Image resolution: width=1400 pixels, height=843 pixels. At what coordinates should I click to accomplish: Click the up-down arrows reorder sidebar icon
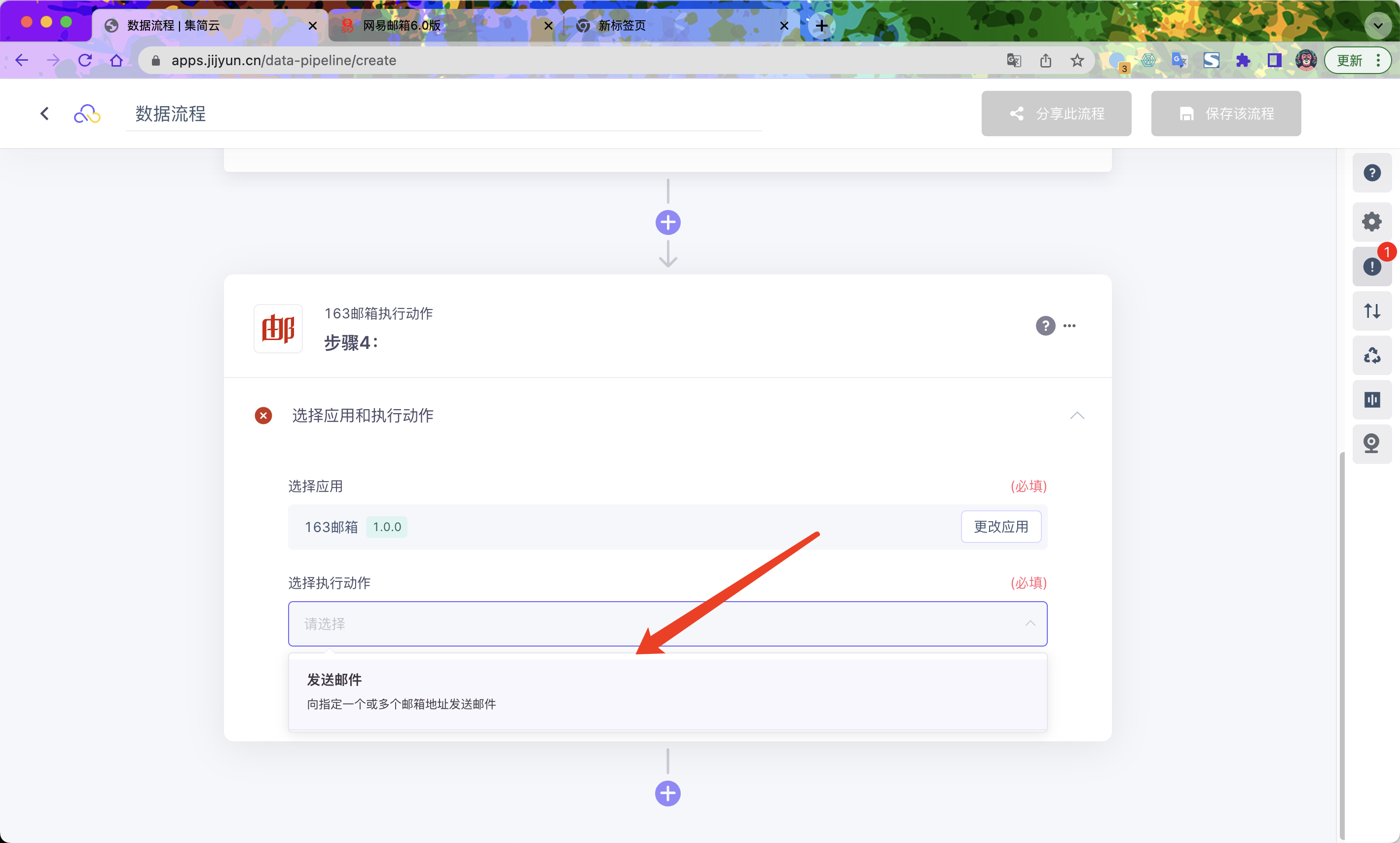pyautogui.click(x=1371, y=311)
